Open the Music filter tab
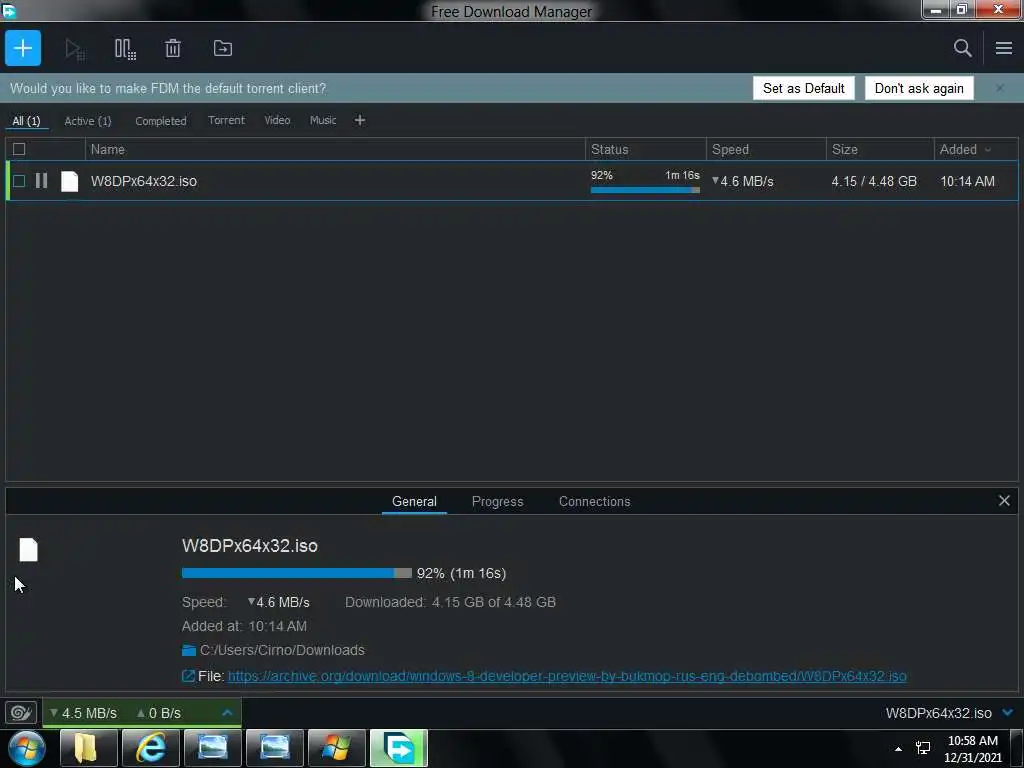The image size is (1024, 768). tap(323, 120)
